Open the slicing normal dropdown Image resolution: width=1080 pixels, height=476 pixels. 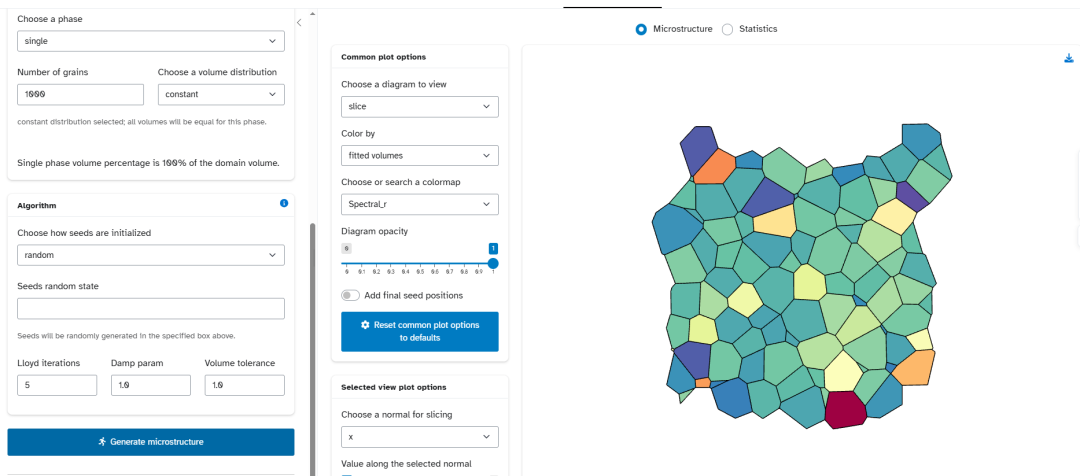click(420, 437)
